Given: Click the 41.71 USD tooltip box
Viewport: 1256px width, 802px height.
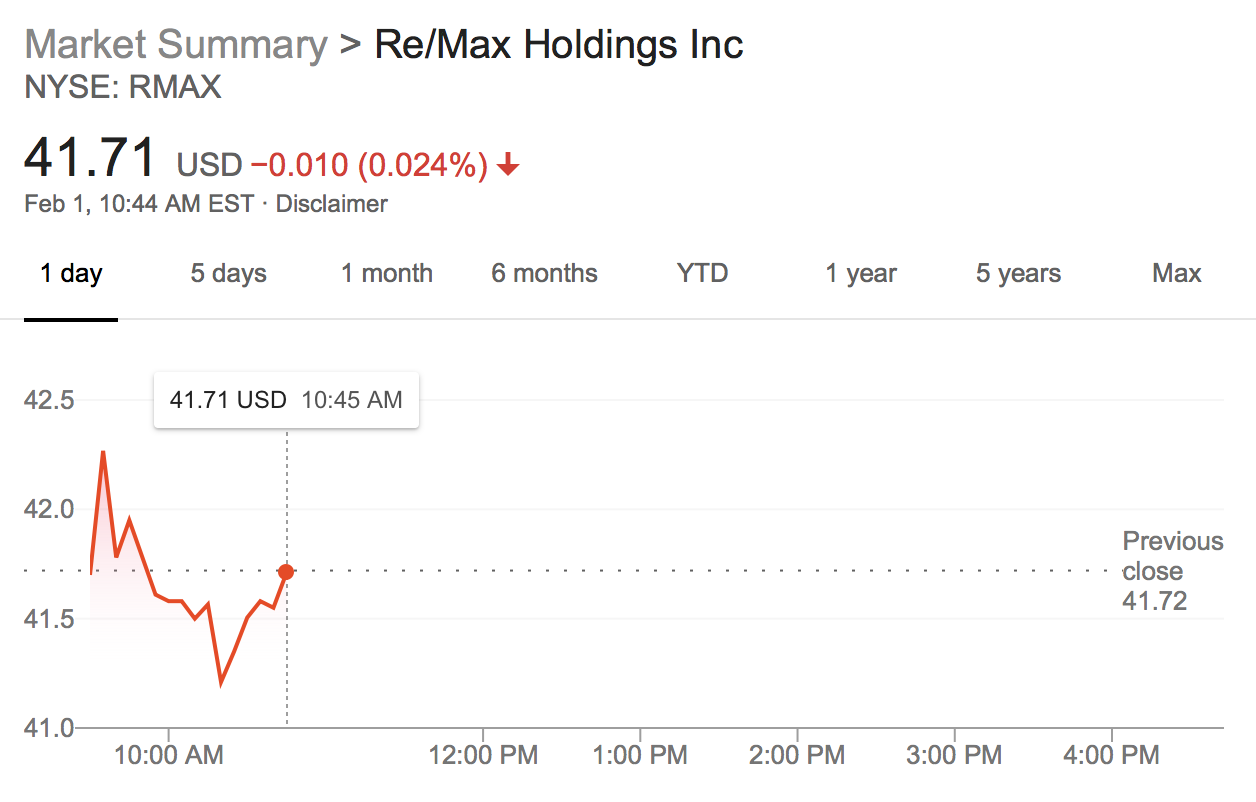Looking at the screenshot, I should tap(286, 400).
